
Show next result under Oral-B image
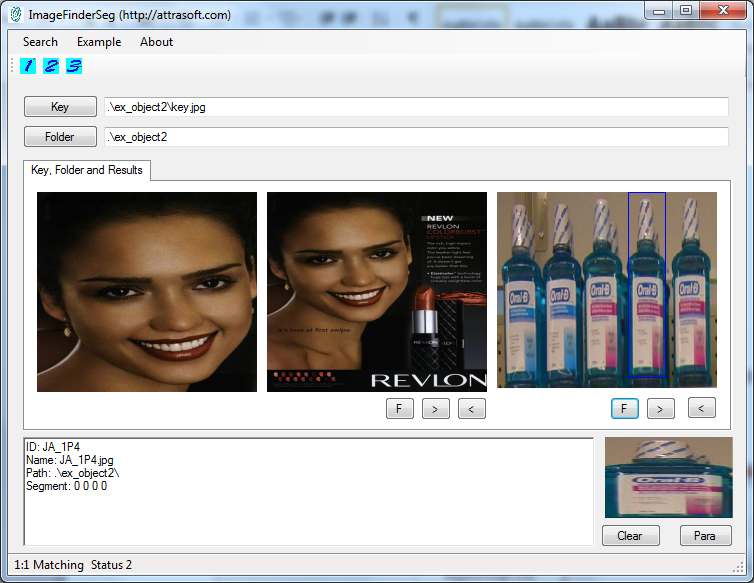pos(661,408)
